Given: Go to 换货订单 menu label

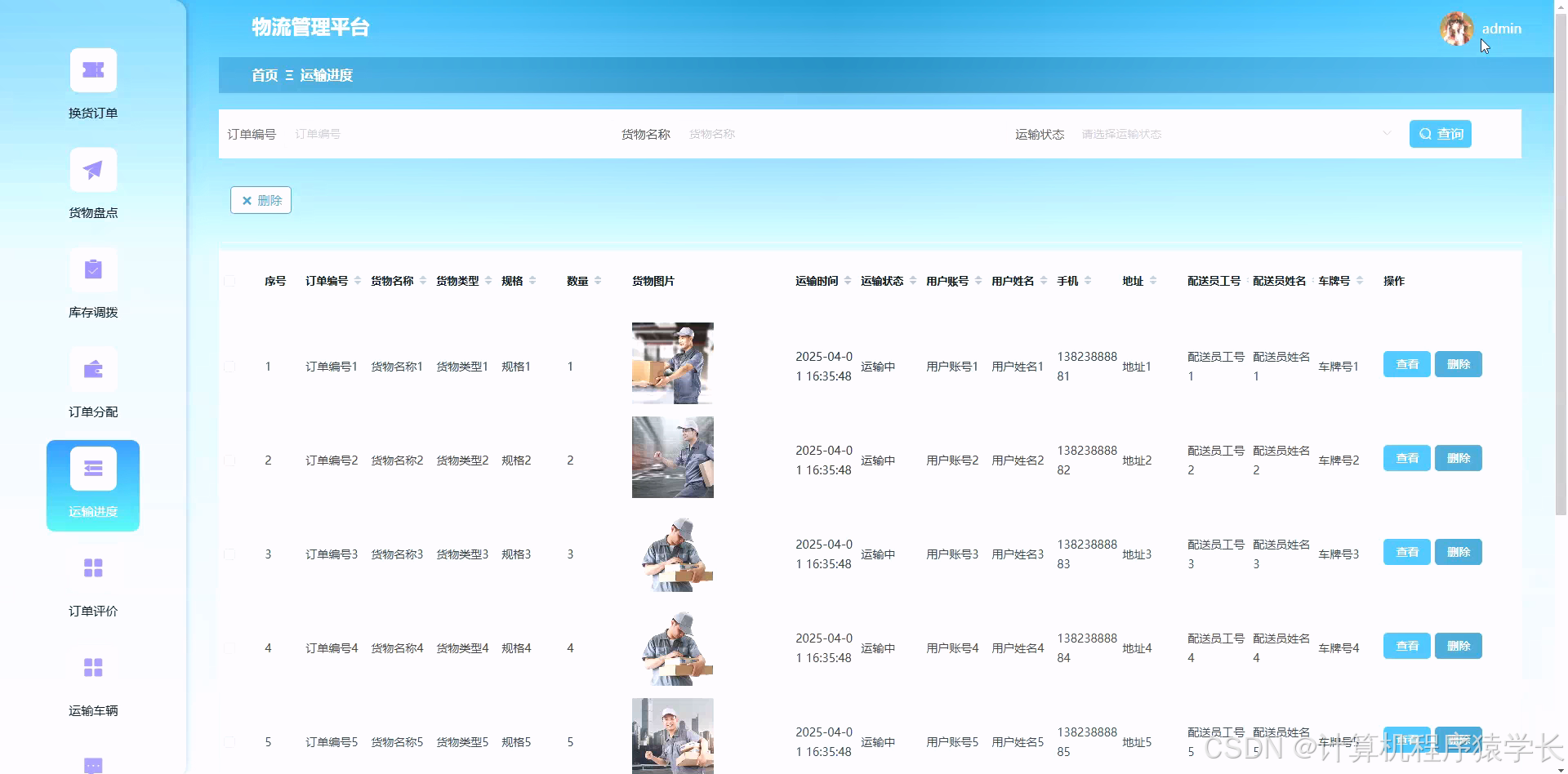Looking at the screenshot, I should 93,113.
